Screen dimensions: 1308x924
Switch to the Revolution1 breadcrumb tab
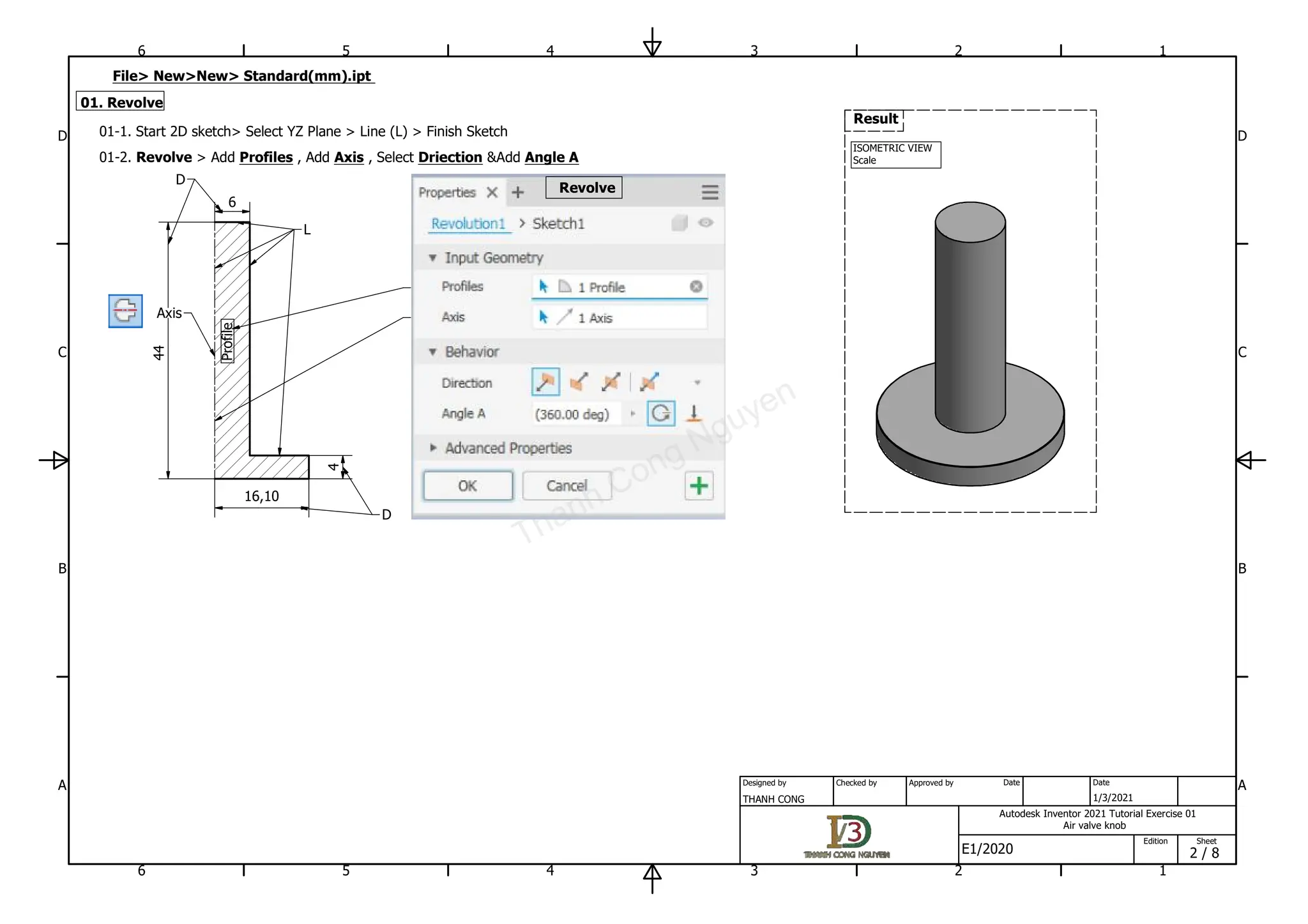click(468, 223)
